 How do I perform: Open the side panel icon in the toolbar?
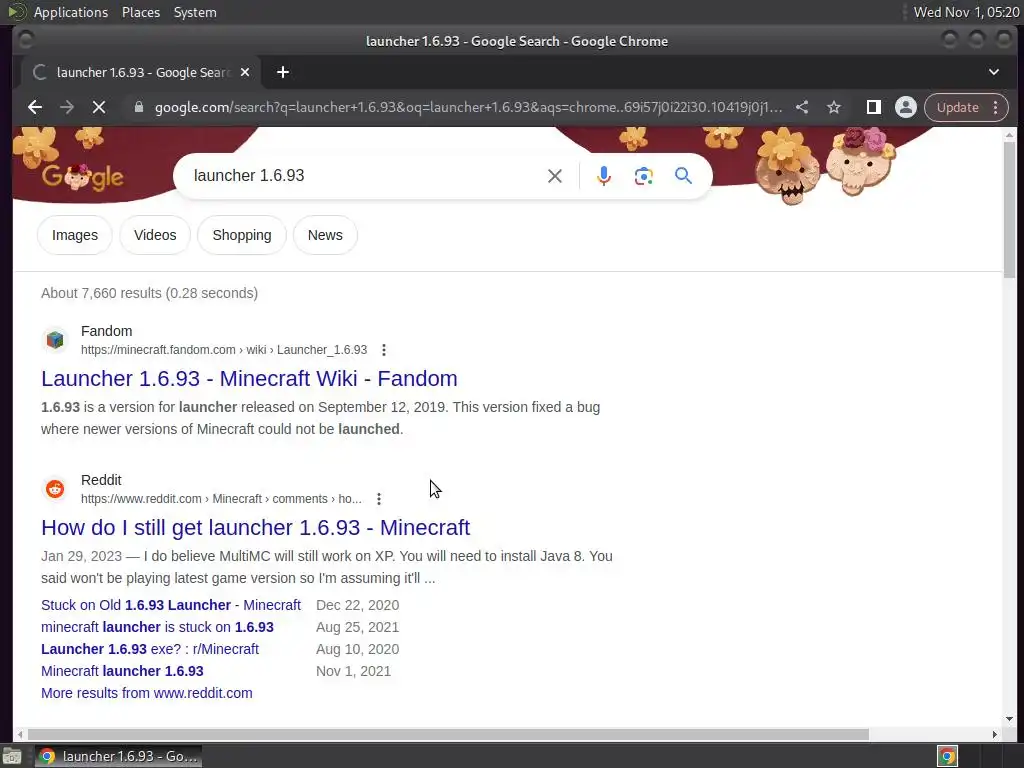click(x=873, y=107)
